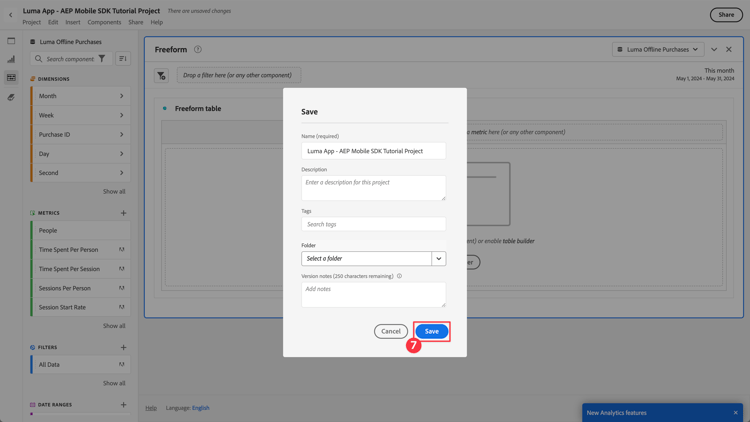This screenshot has width=750, height=422.
Task: Open the Project menu
Action: [32, 22]
